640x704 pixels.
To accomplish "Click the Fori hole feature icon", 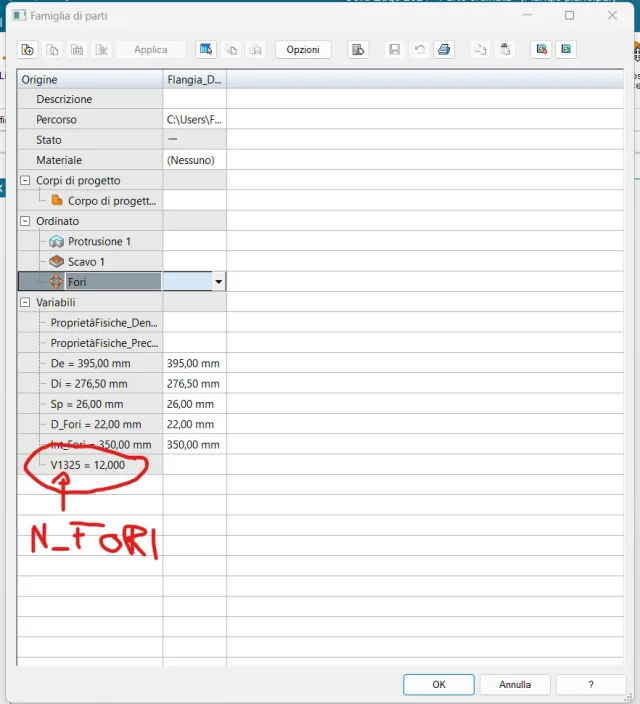I will [x=56, y=282].
